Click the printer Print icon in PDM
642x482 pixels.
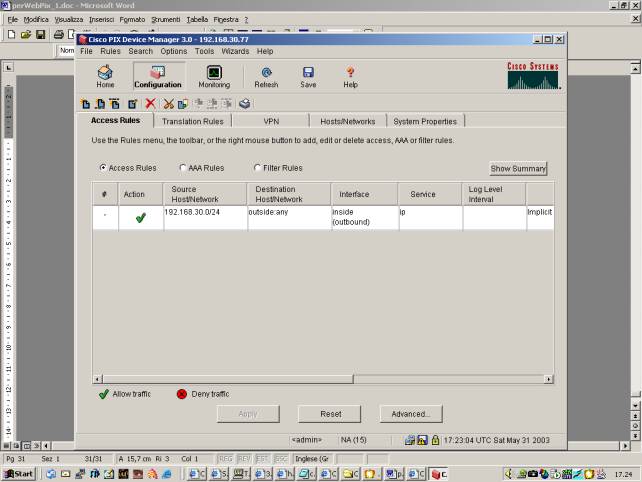point(244,104)
